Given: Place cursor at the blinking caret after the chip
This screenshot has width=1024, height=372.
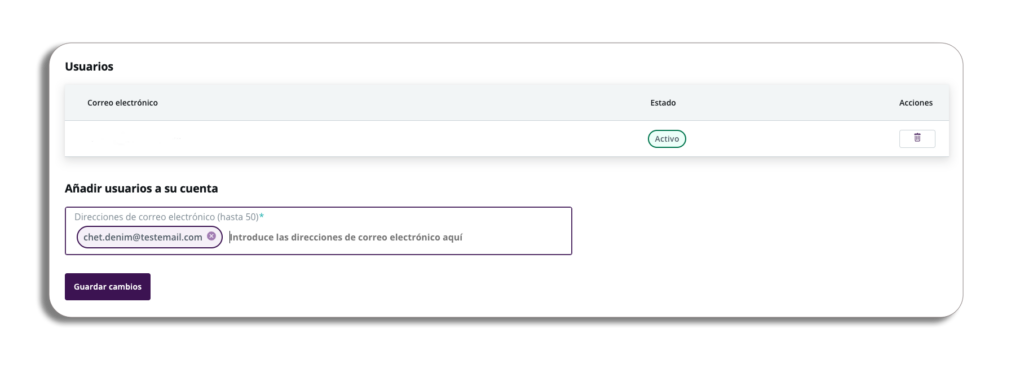Looking at the screenshot, I should click(x=230, y=238).
